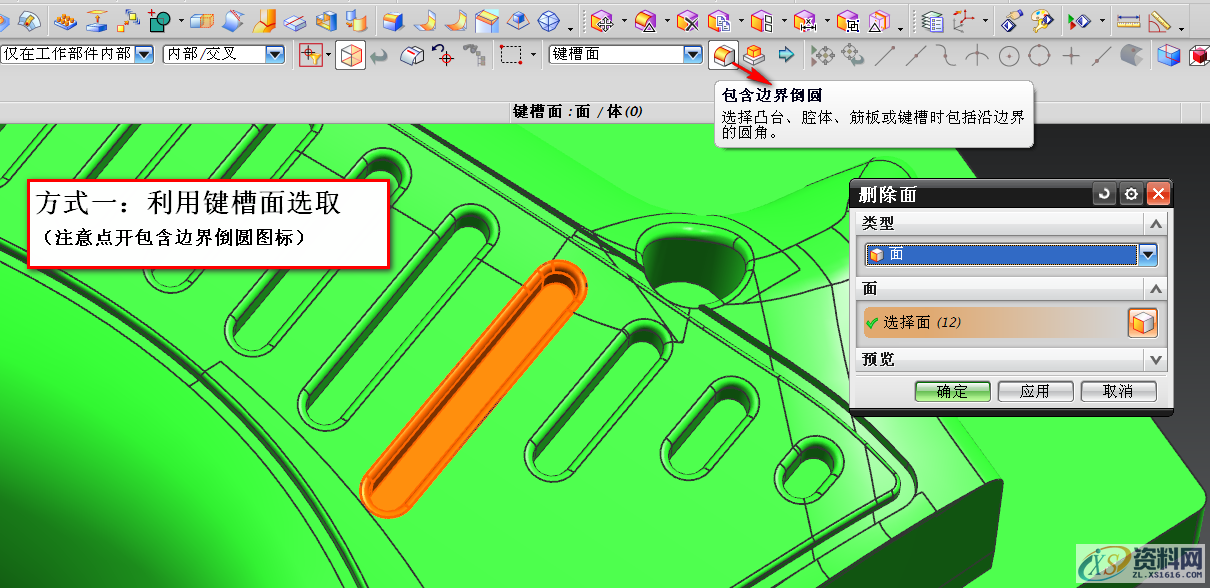
Task: Toggle the adjacent blend faces icon next to 包含边界倒圆
Action: pyautogui.click(x=753, y=55)
